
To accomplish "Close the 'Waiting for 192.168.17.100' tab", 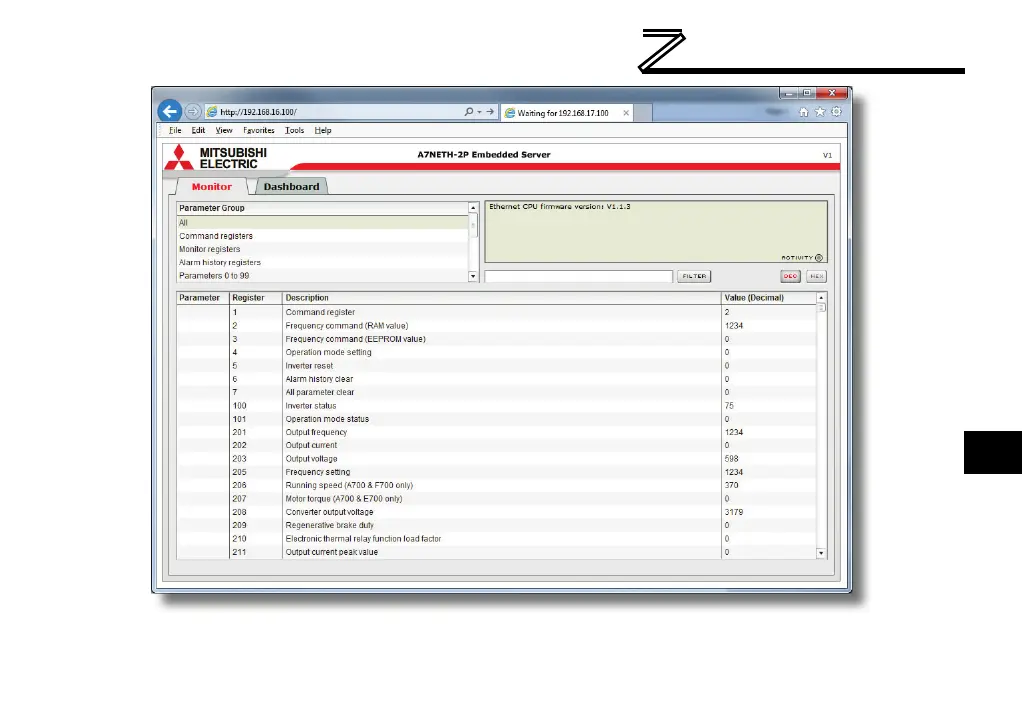I will point(626,113).
